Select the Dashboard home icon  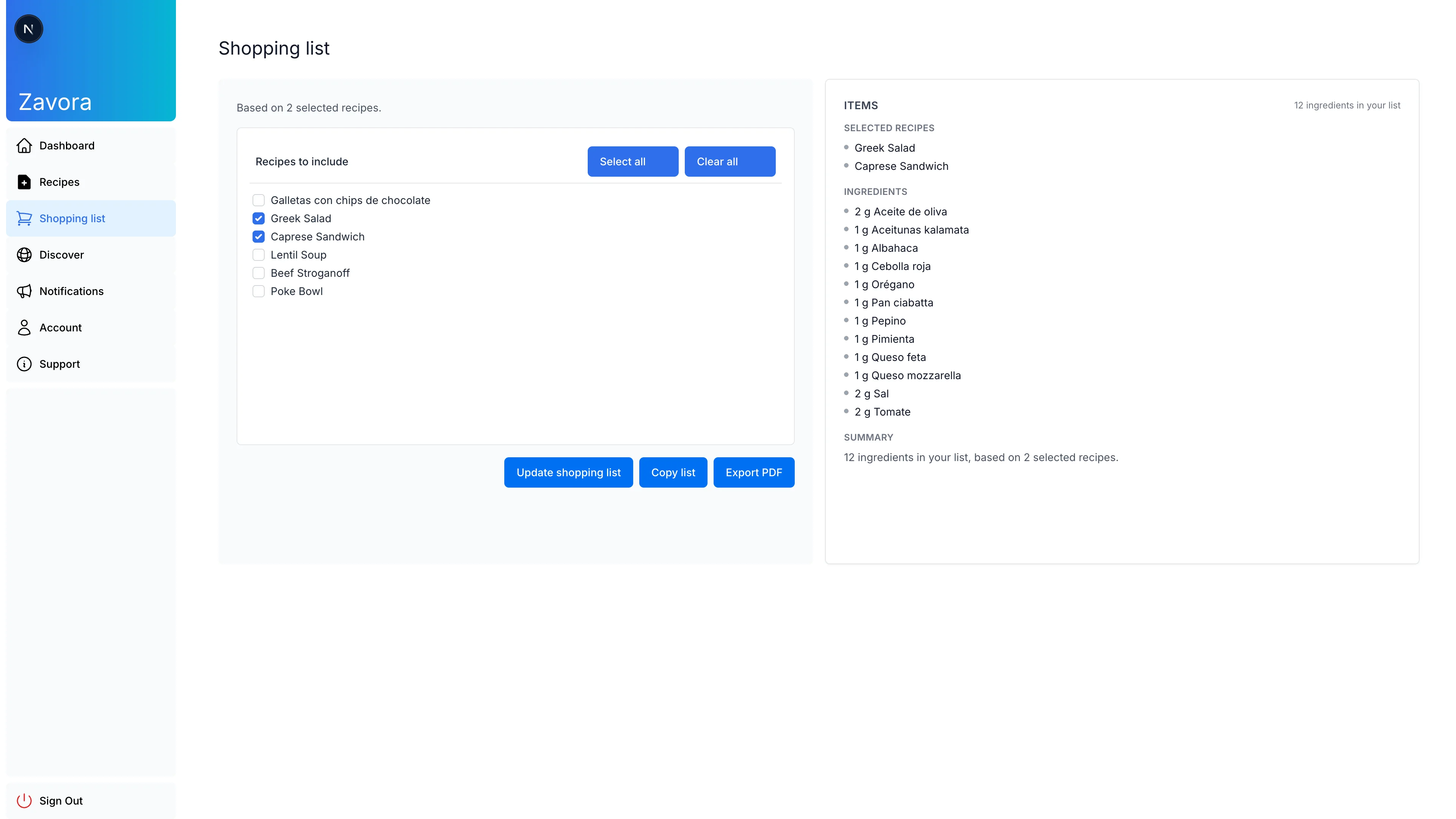click(24, 145)
